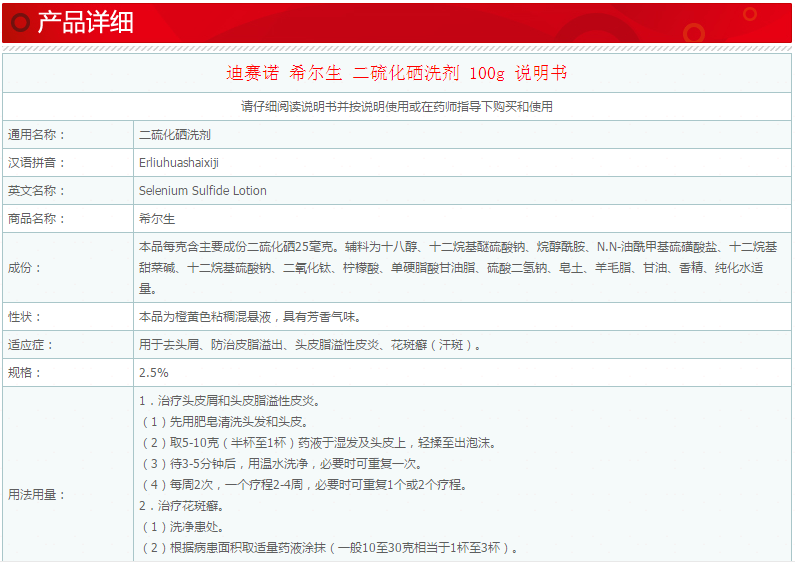Click the line （3）待3-5分钟后，用温水洗净

click(x=281, y=464)
